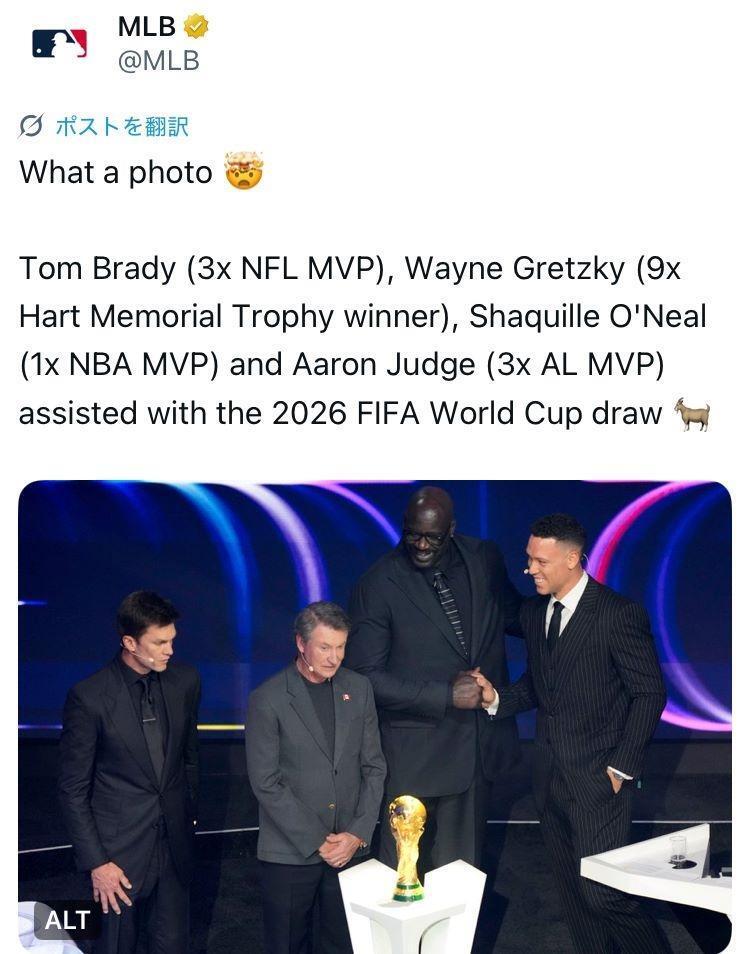This screenshot has height=954, width=750.
Task: Click the exploding head emoji
Action: 243,172
